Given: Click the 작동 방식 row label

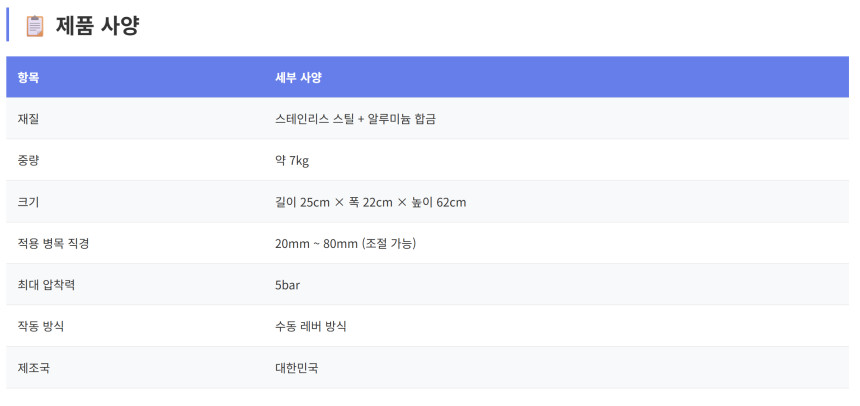Looking at the screenshot, I should pyautogui.click(x=41, y=326).
